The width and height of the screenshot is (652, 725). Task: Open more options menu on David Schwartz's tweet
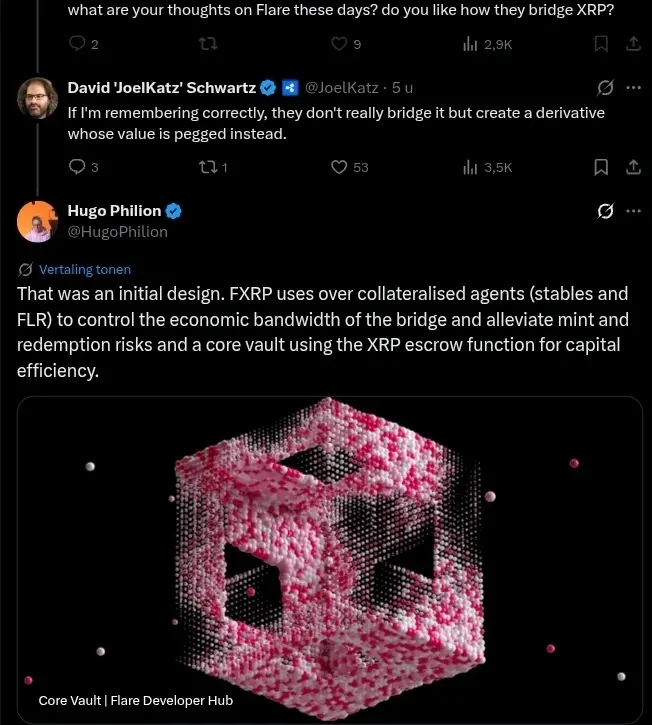[x=633, y=87]
